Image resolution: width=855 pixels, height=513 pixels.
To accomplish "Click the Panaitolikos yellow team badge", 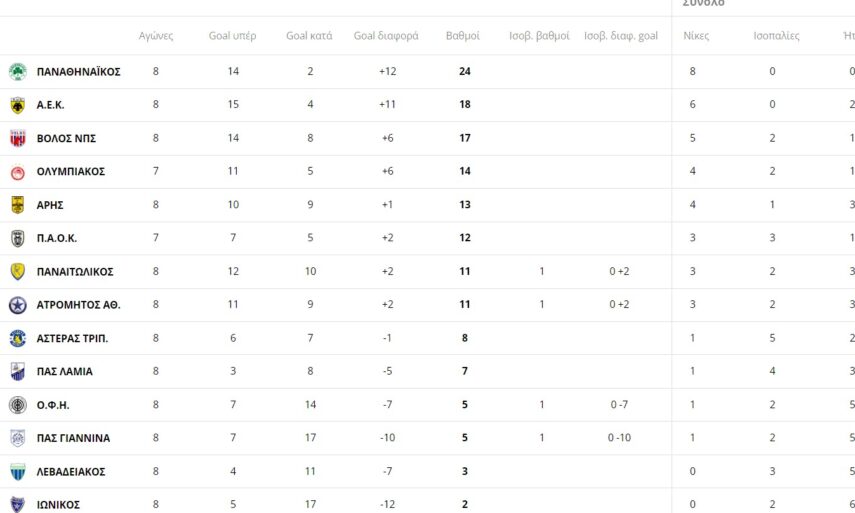I will [17, 272].
